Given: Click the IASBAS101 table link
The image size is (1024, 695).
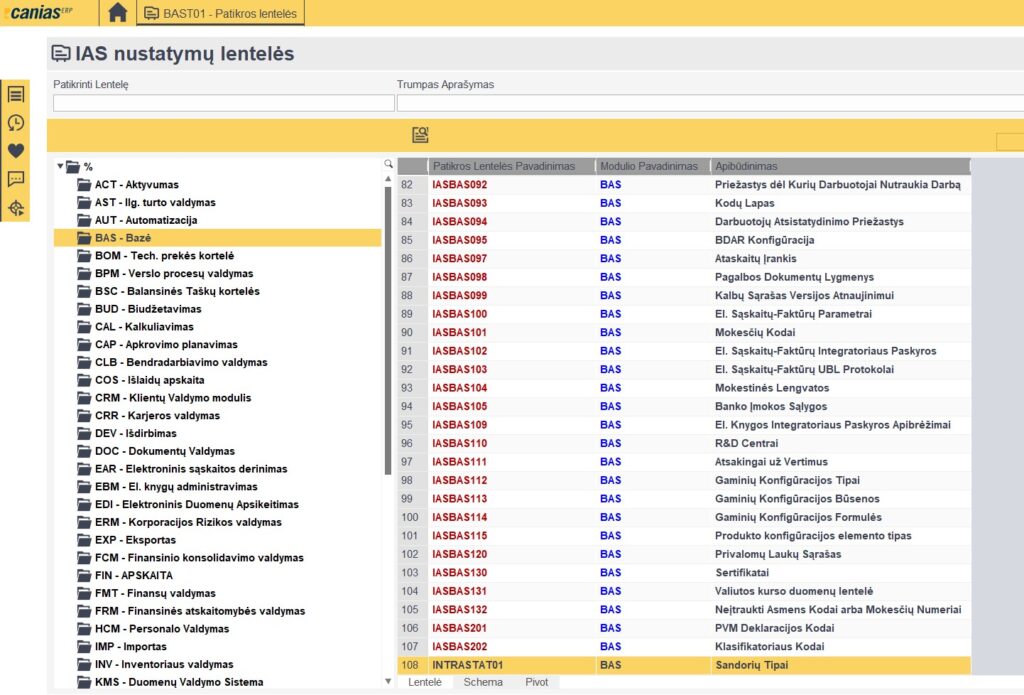Looking at the screenshot, I should (x=460, y=332).
